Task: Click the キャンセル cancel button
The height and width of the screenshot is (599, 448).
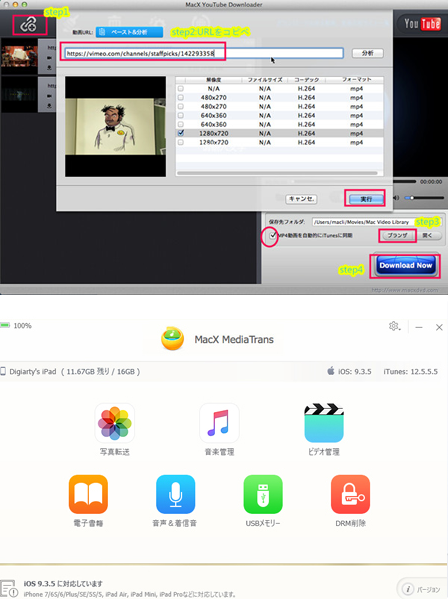Action: [x=301, y=199]
